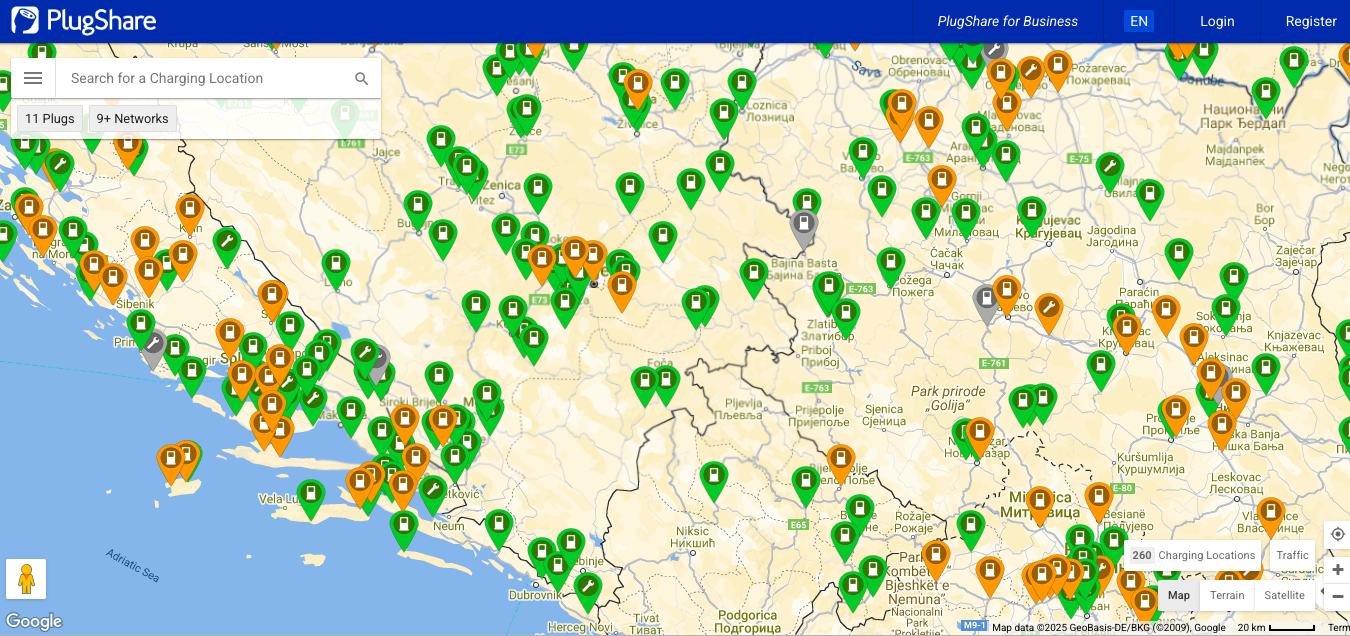Click the magnifier search icon

362,79
